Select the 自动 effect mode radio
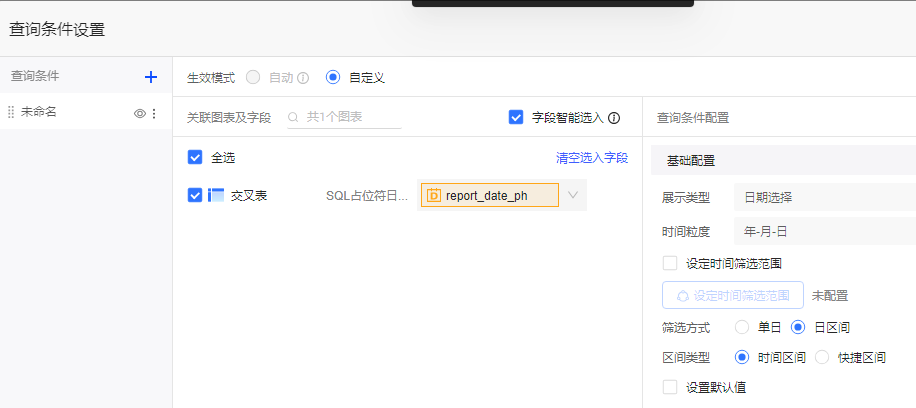Image resolution: width=916 pixels, height=408 pixels. 253,77
